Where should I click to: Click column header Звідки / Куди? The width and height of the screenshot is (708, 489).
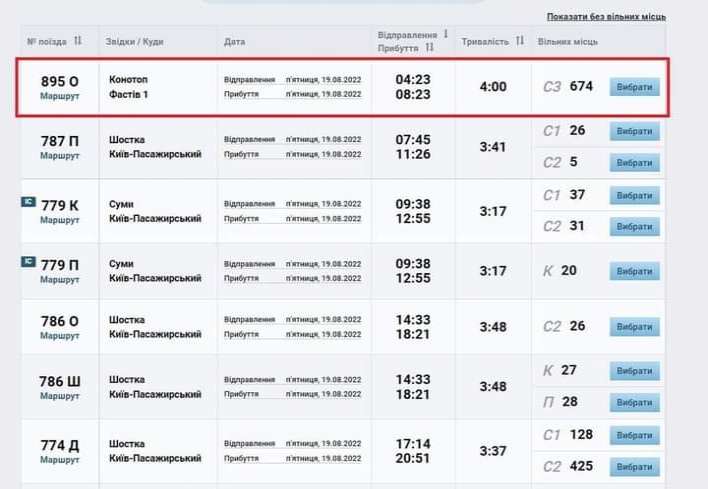(x=134, y=42)
